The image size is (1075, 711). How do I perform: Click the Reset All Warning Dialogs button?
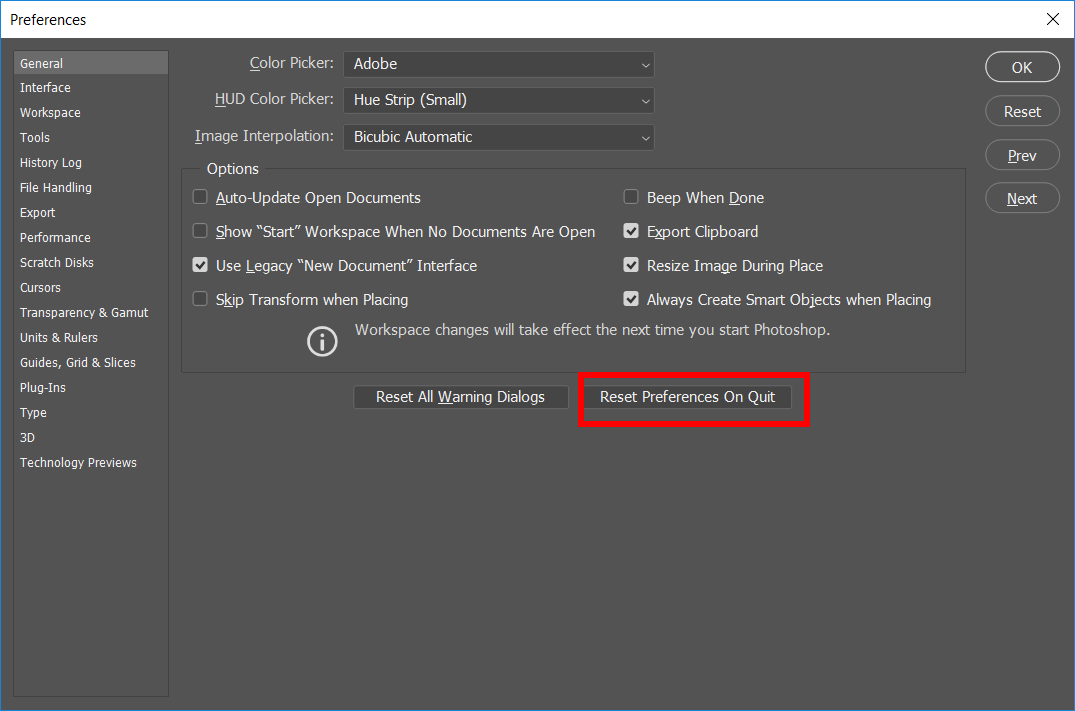tap(461, 396)
